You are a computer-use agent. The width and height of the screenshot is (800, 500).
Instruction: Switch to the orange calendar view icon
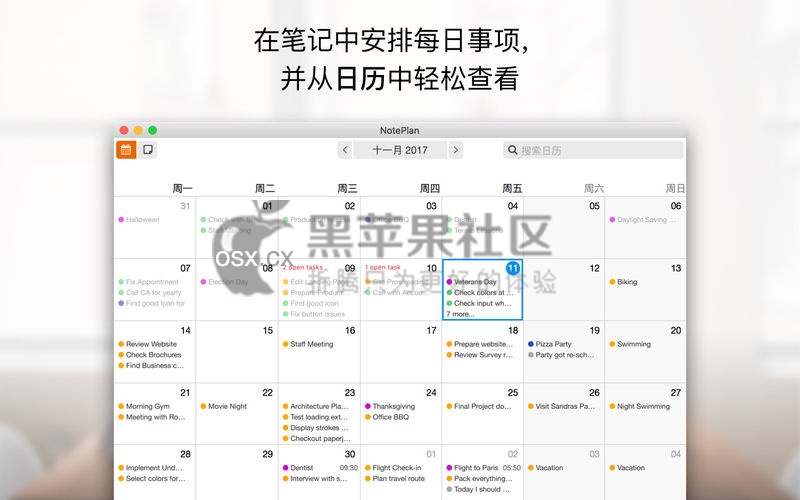[126, 150]
